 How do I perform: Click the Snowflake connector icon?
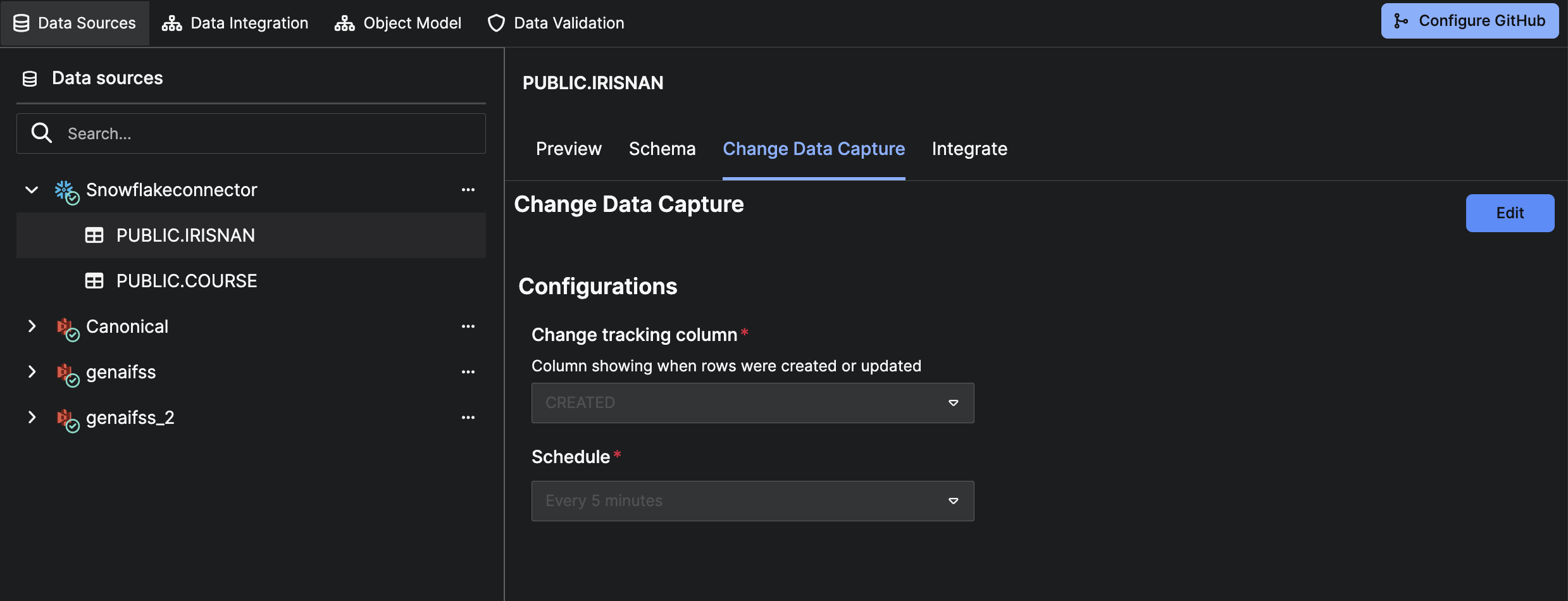click(x=66, y=191)
